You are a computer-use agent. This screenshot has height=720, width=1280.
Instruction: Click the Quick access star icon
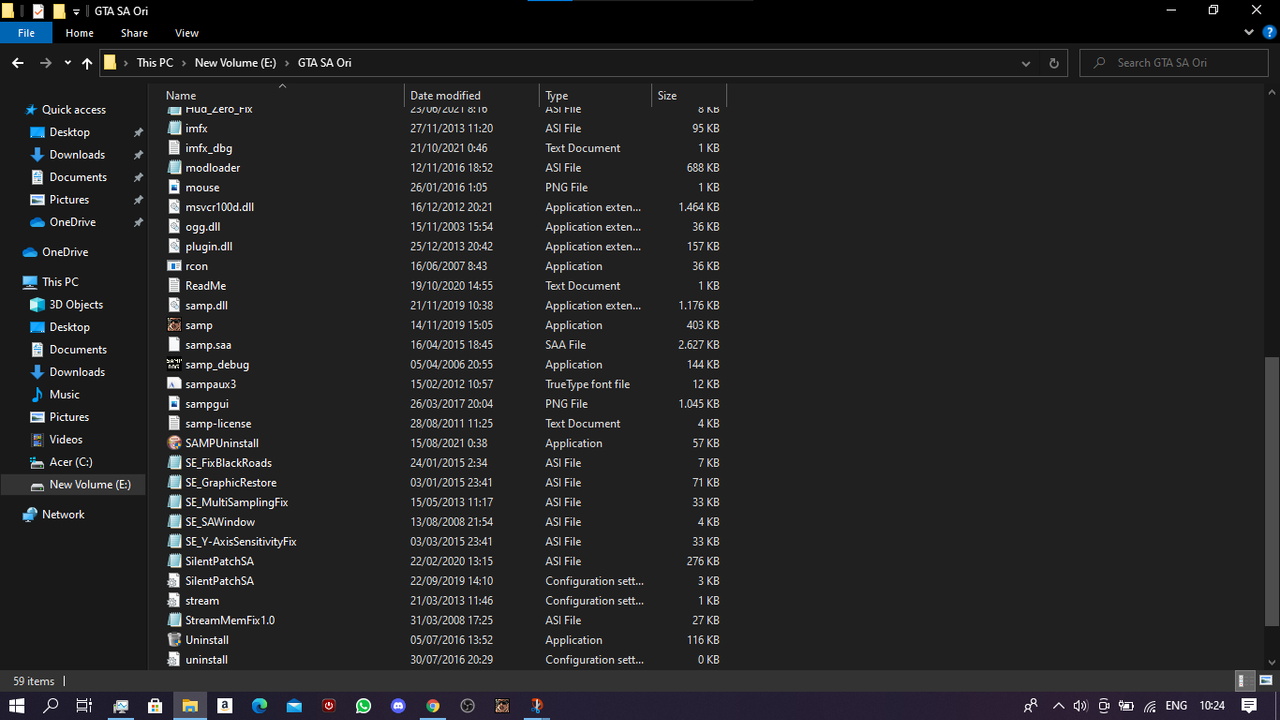31,110
